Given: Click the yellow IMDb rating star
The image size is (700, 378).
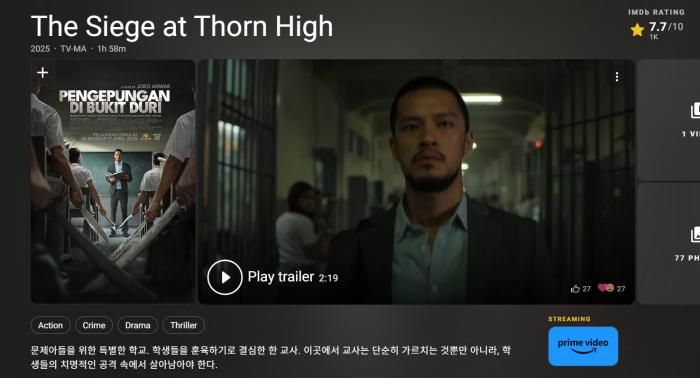Looking at the screenshot, I should (x=637, y=30).
